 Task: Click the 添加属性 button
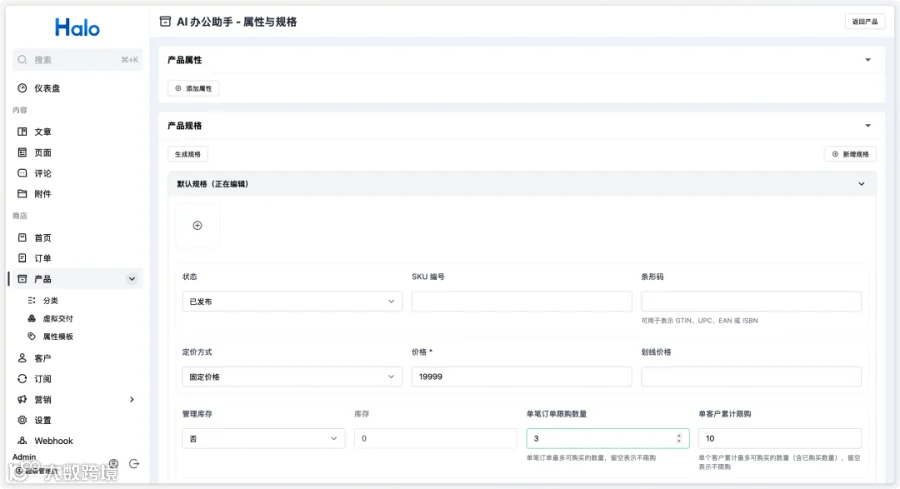point(193,88)
